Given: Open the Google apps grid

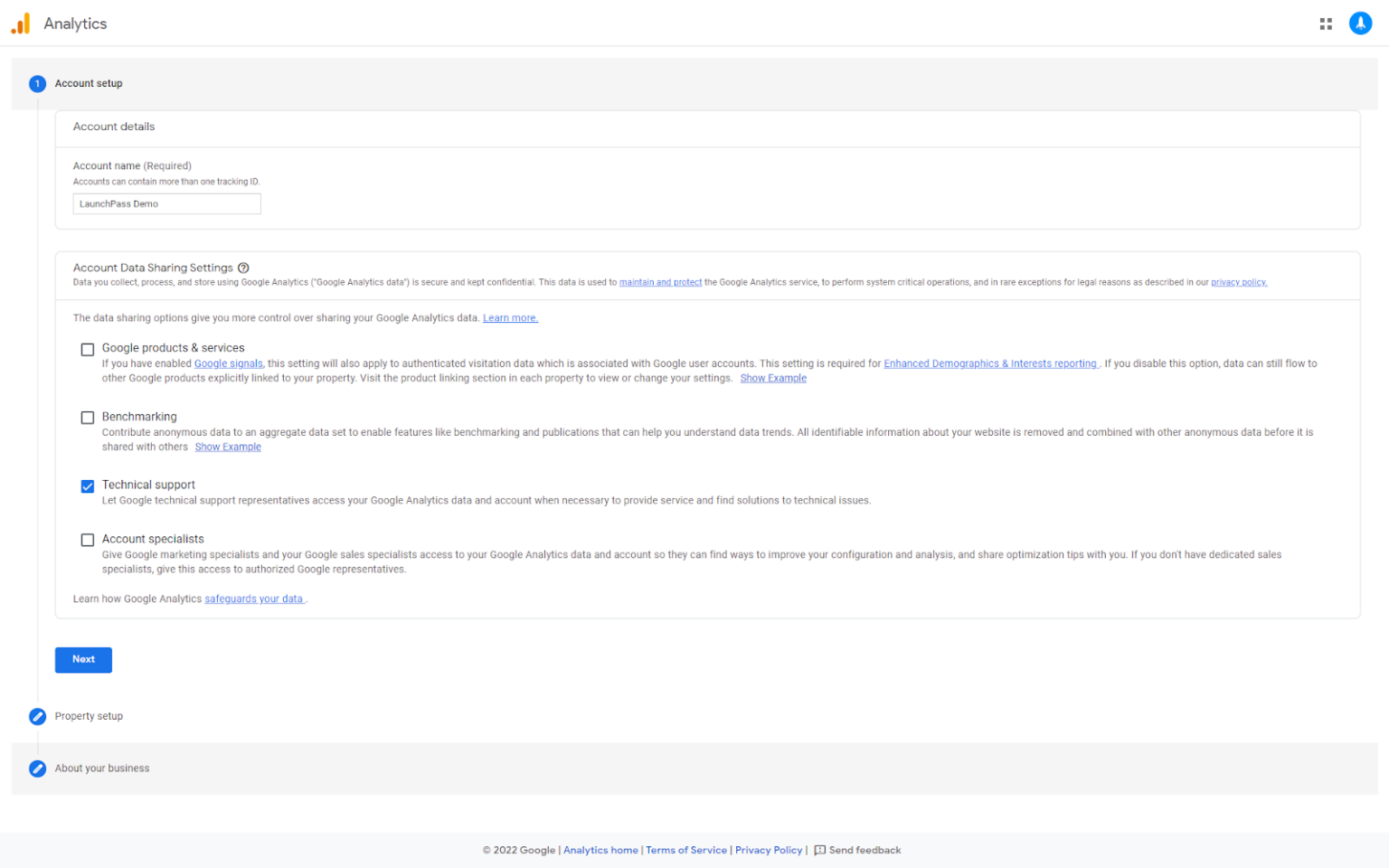Looking at the screenshot, I should [1326, 23].
